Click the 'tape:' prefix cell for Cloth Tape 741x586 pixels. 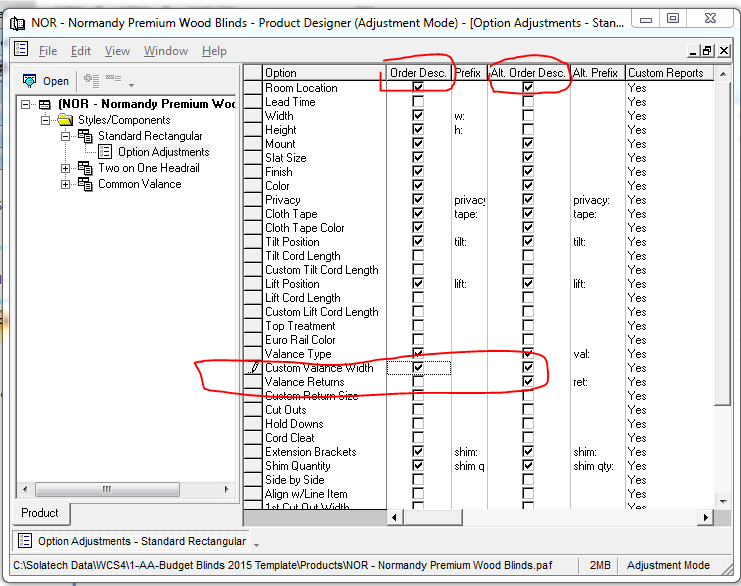[x=469, y=214]
